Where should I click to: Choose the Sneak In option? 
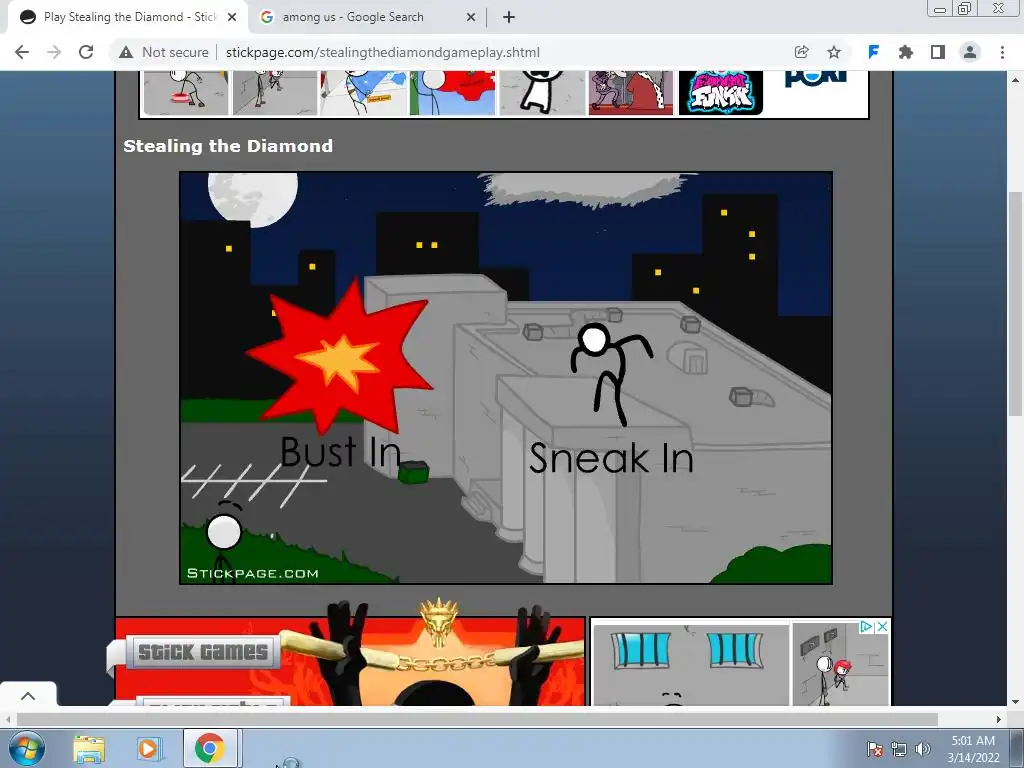point(611,458)
